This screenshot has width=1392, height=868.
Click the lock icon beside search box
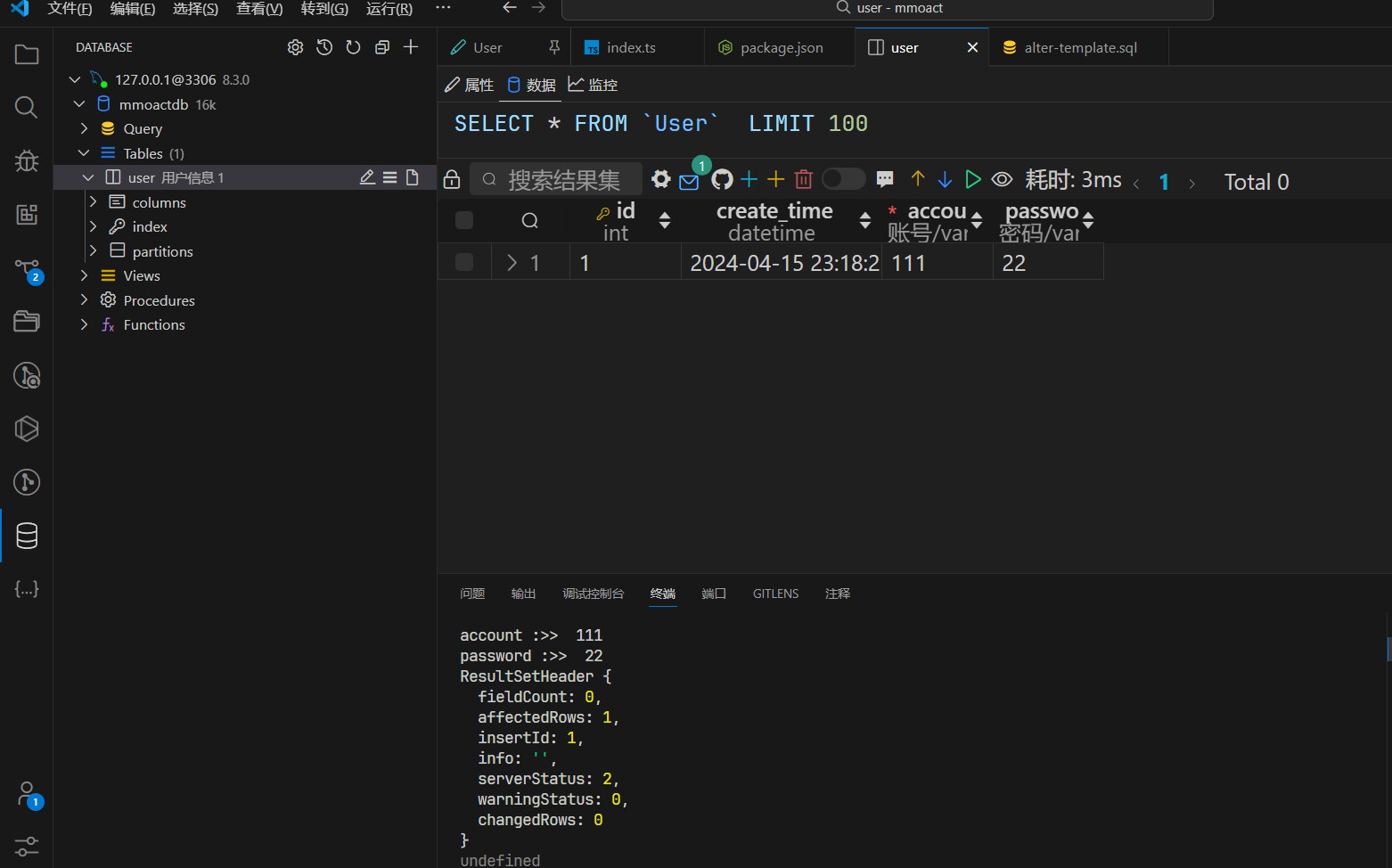452,180
